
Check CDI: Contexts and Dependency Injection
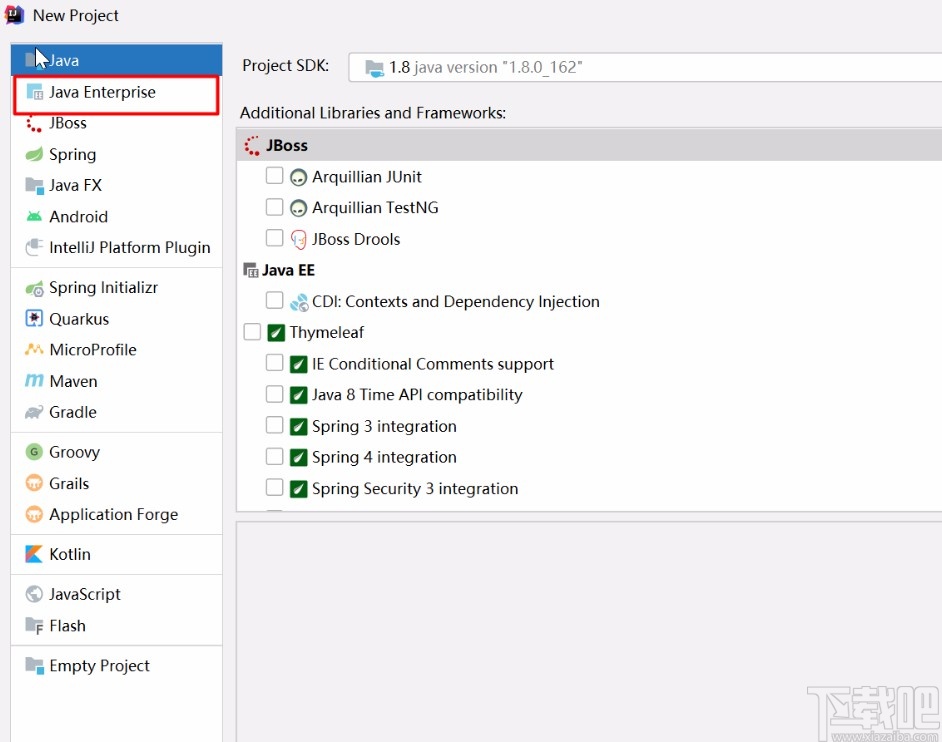(275, 300)
